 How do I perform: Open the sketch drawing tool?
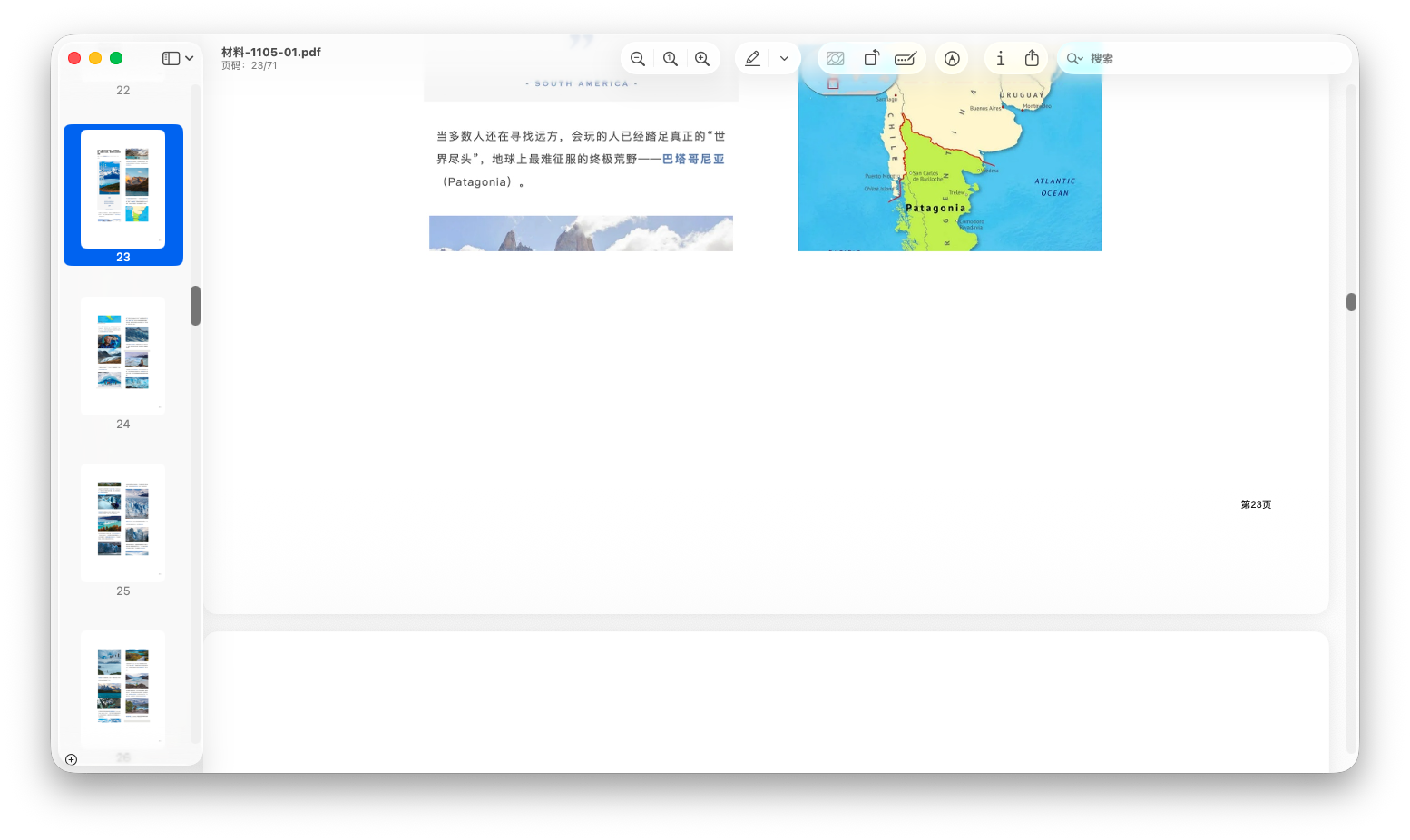tap(951, 58)
